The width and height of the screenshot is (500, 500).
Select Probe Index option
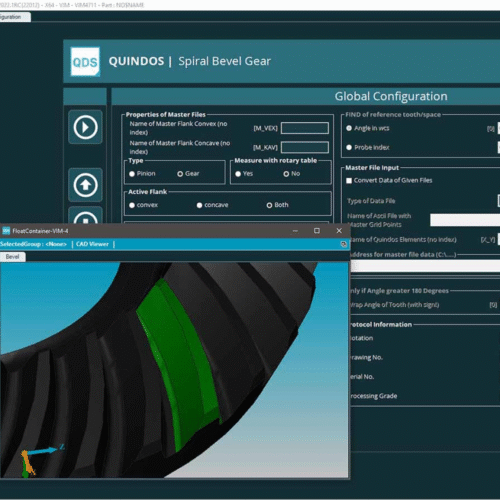pyautogui.click(x=349, y=147)
